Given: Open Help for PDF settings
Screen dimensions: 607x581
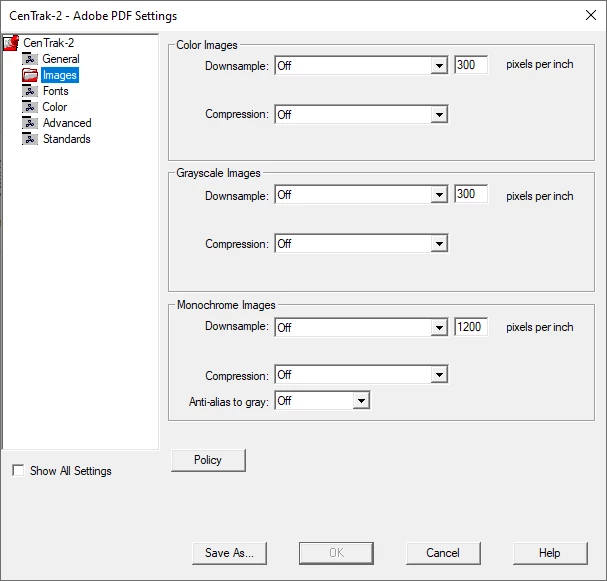Looking at the screenshot, I should [550, 553].
